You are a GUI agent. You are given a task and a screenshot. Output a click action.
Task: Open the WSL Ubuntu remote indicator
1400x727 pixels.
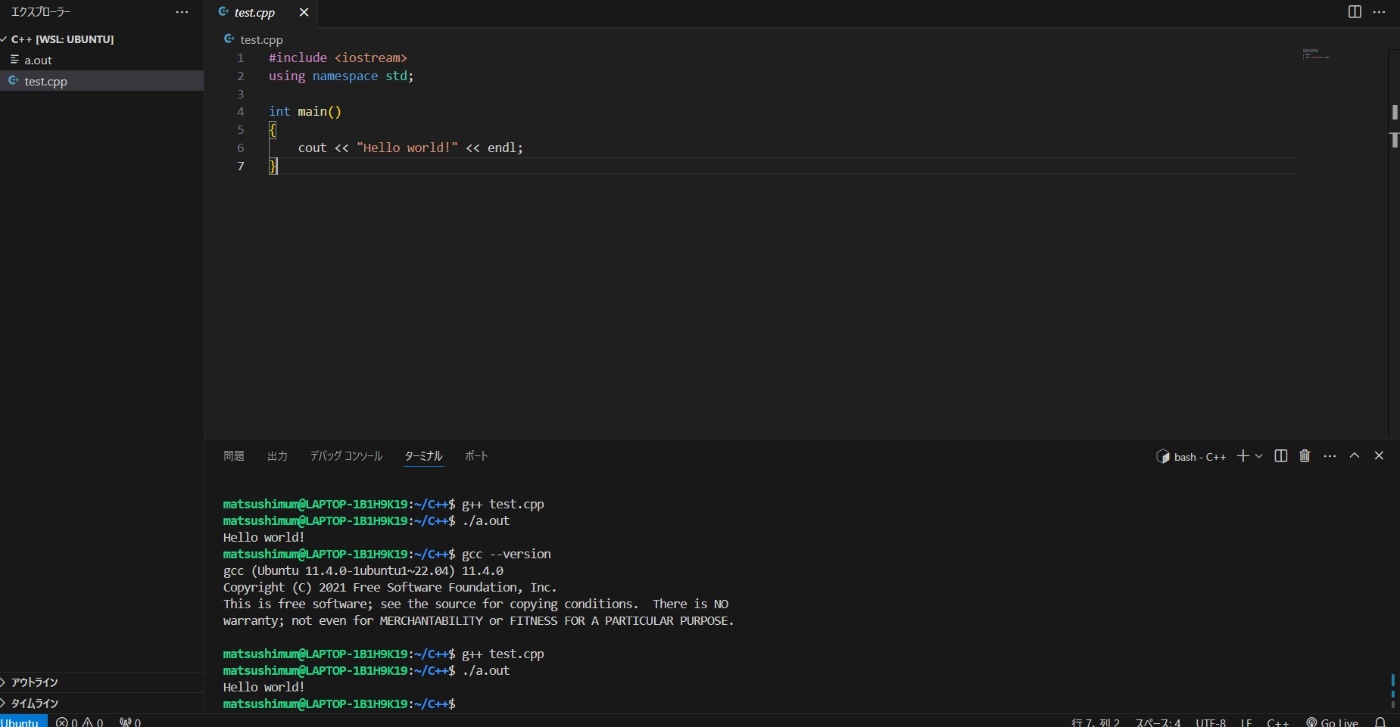click(x=23, y=721)
